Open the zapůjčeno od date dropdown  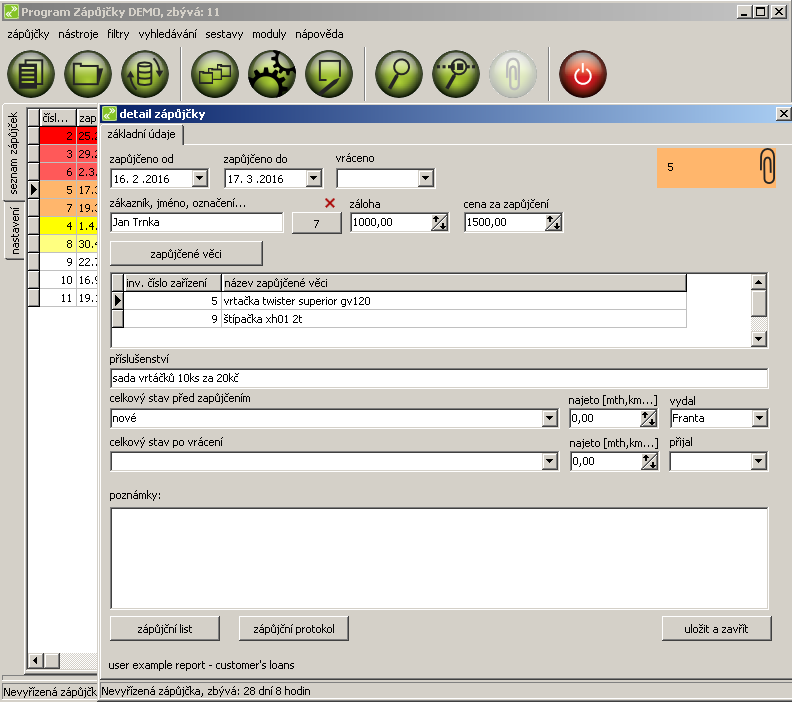tap(200, 178)
